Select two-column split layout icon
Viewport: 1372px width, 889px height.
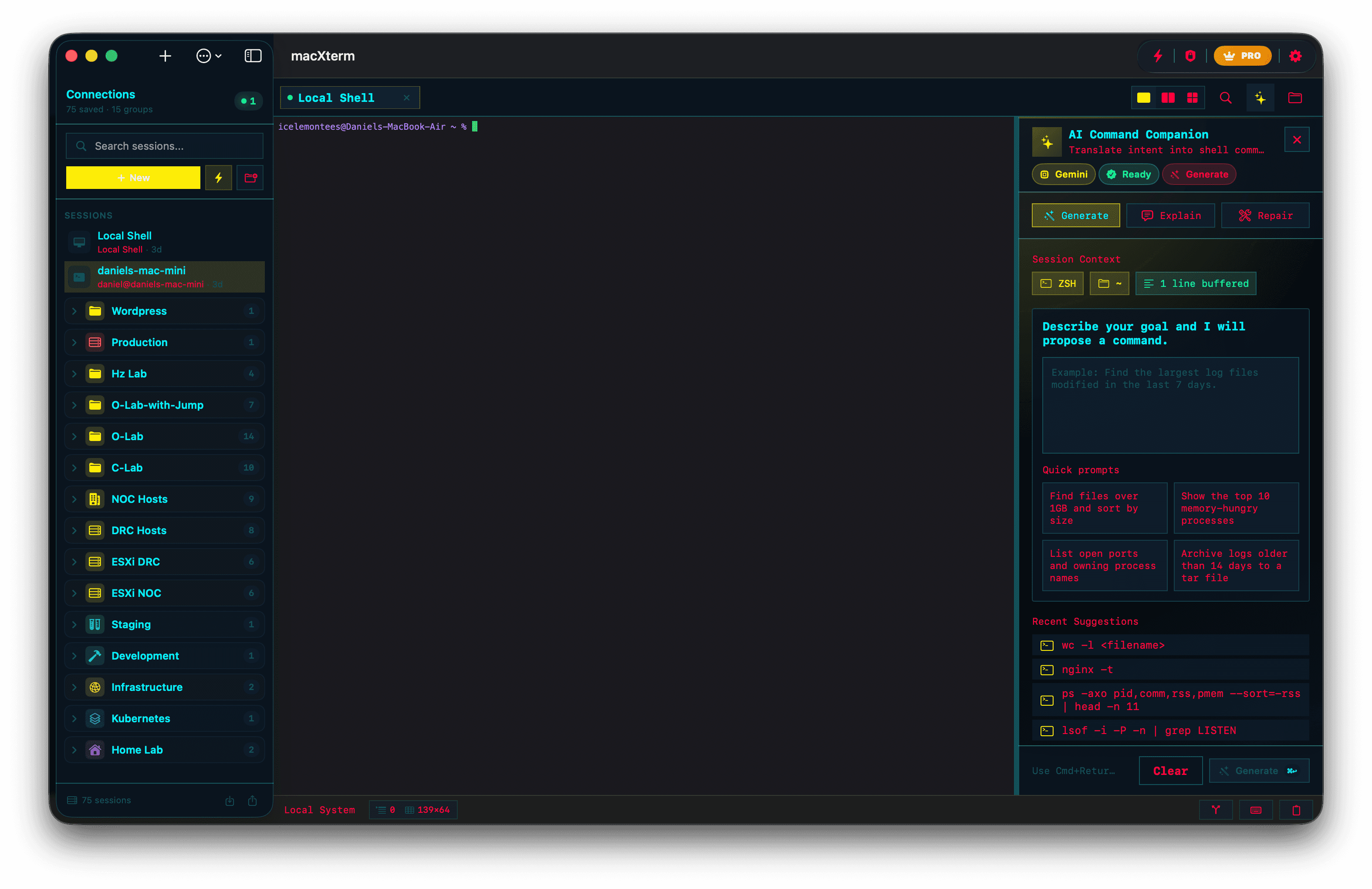pos(1168,98)
